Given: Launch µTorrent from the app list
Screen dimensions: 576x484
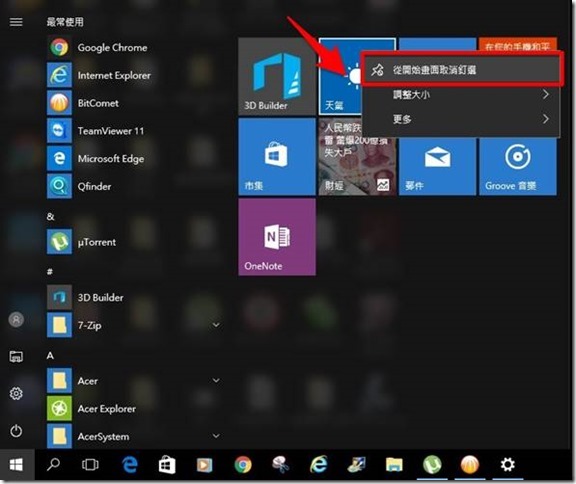Looking at the screenshot, I should point(134,242).
